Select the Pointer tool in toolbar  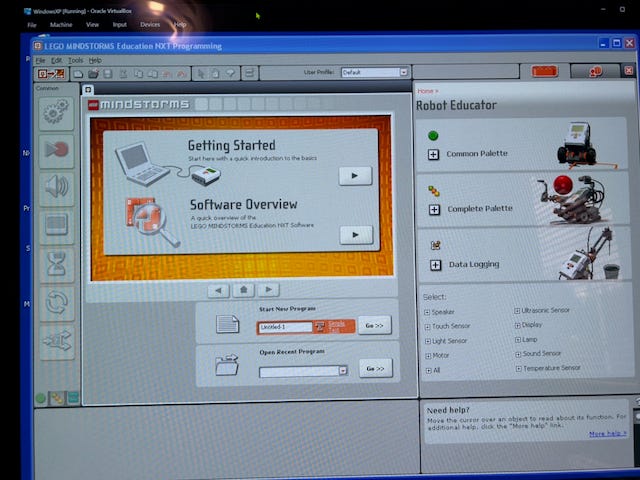(200, 73)
